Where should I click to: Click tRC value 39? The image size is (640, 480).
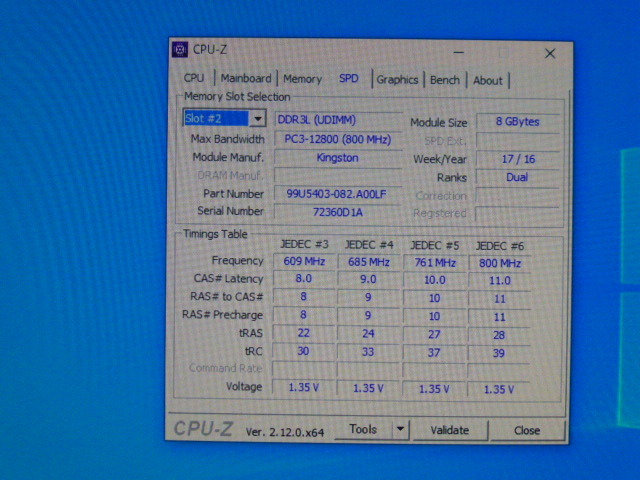coord(498,353)
